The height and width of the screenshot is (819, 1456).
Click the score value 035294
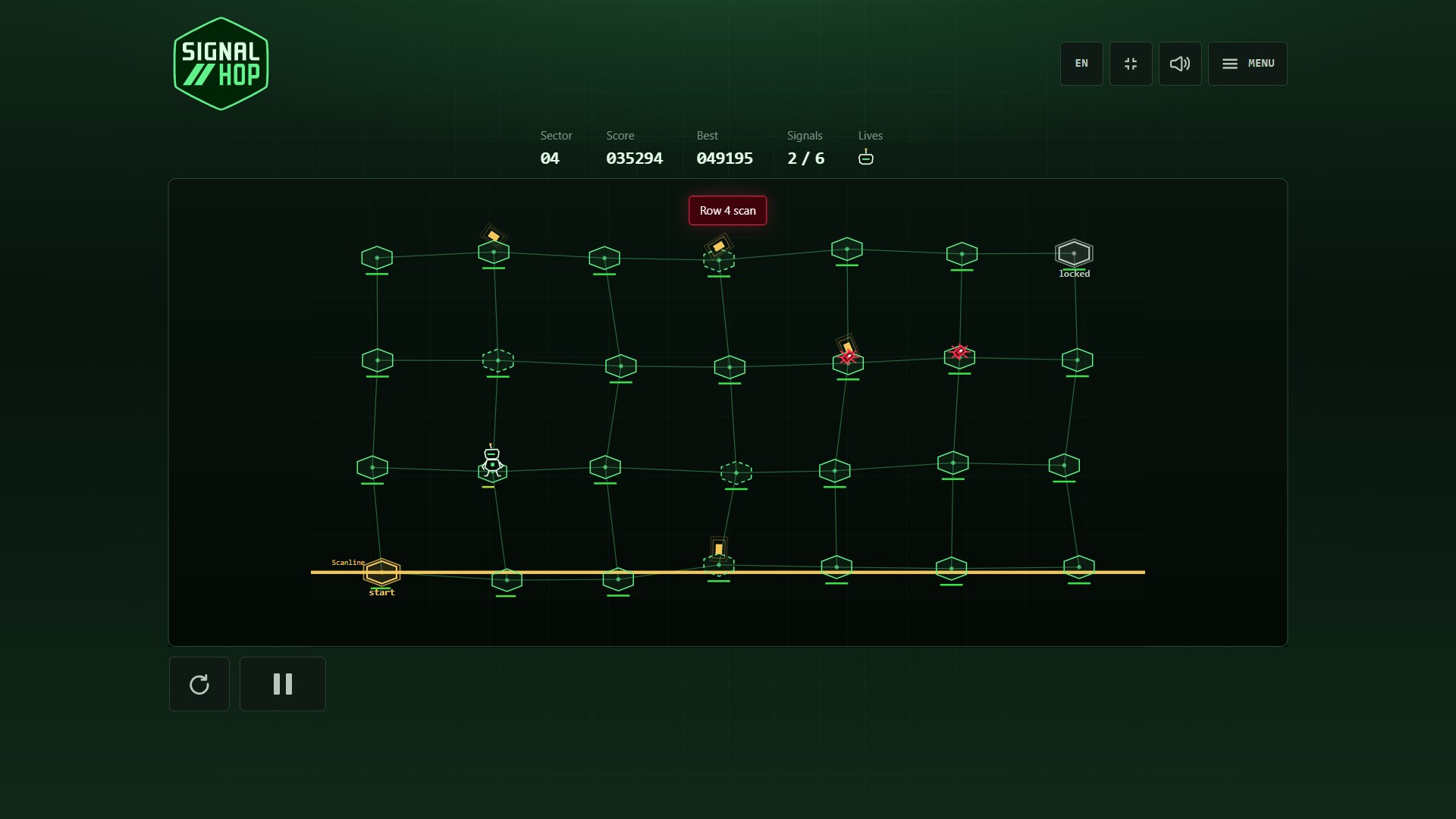tap(634, 158)
